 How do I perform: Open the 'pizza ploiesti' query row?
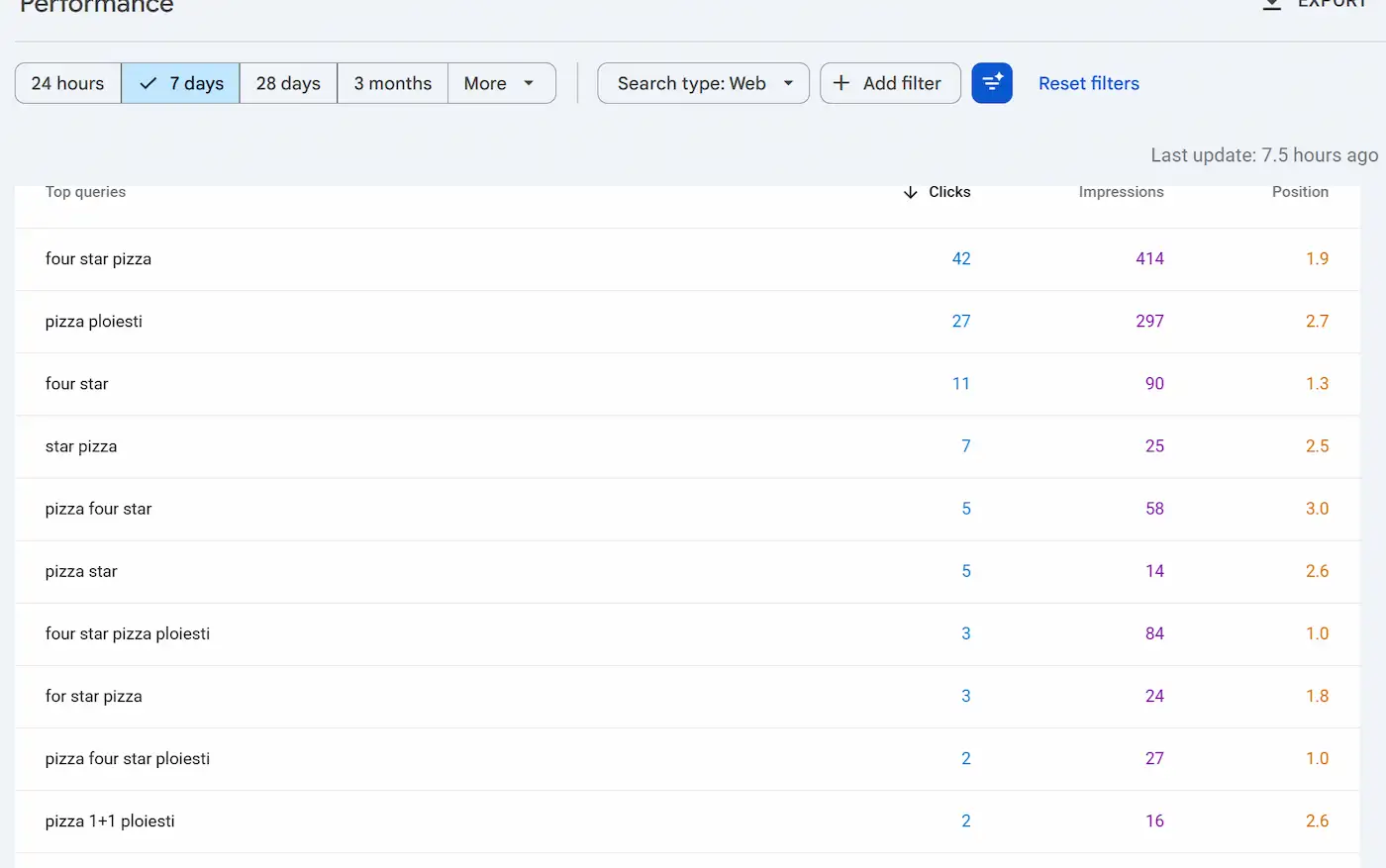click(688, 322)
